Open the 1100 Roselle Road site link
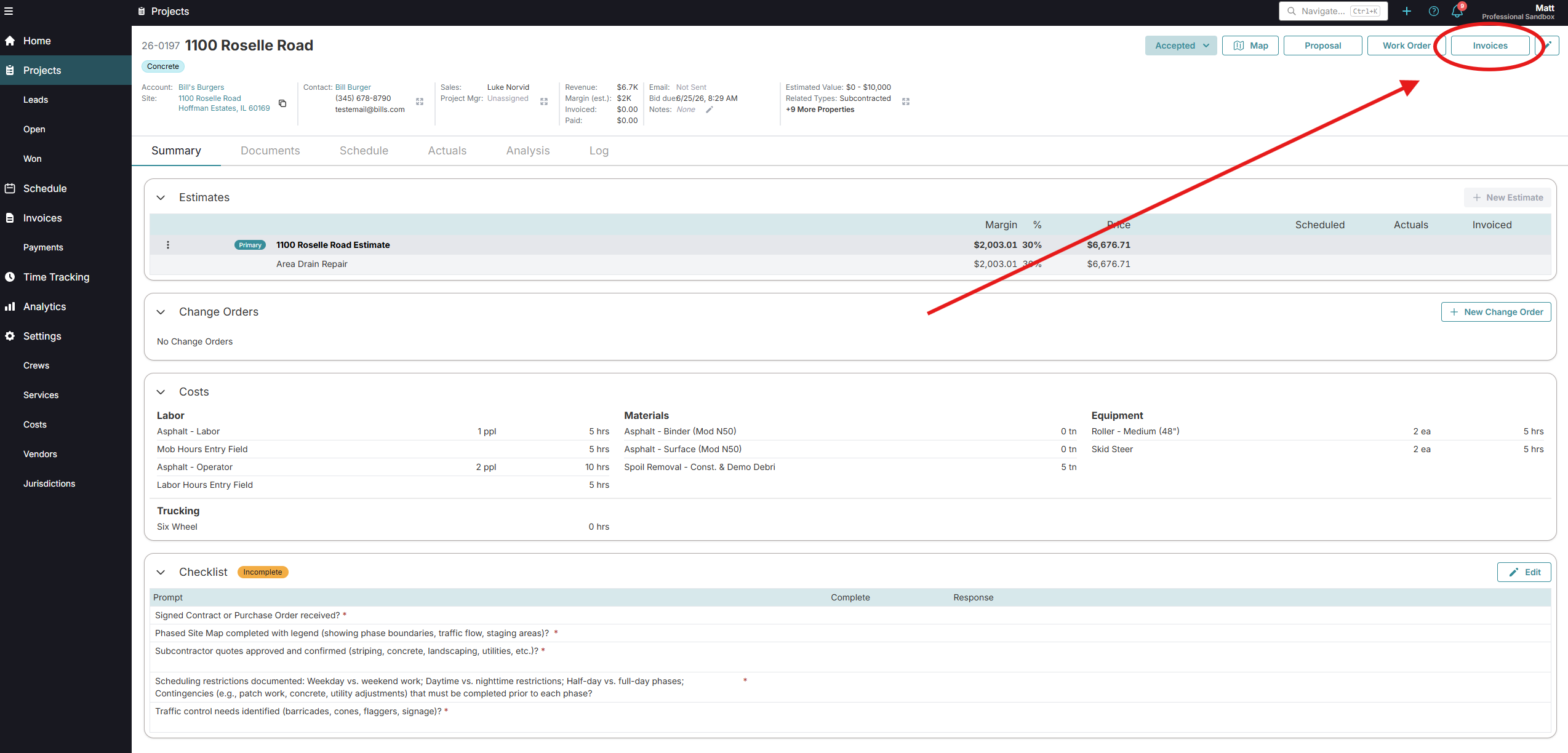This screenshot has width=1568, height=753. point(224,103)
